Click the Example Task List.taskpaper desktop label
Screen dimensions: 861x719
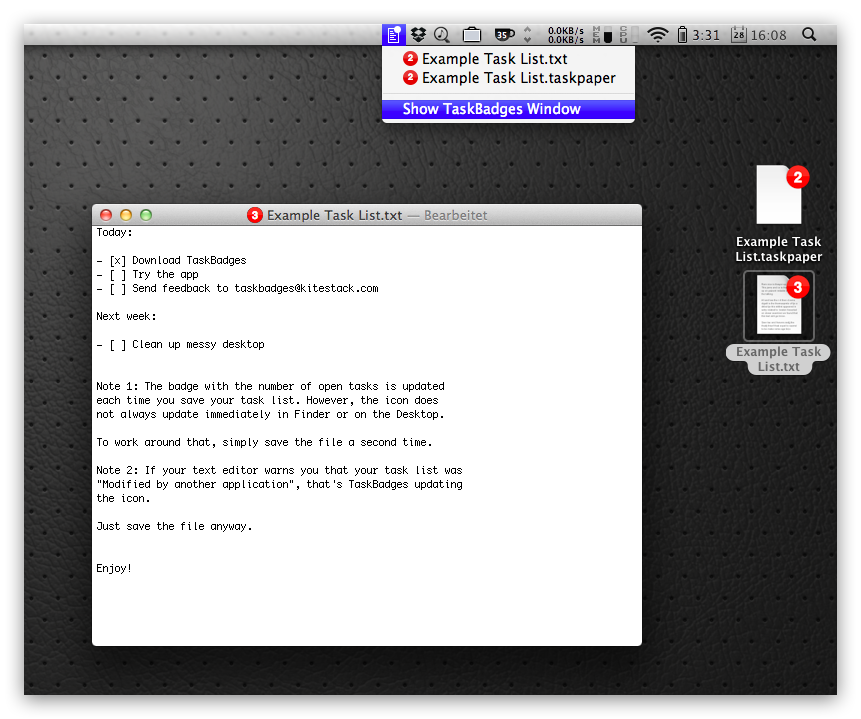click(779, 249)
